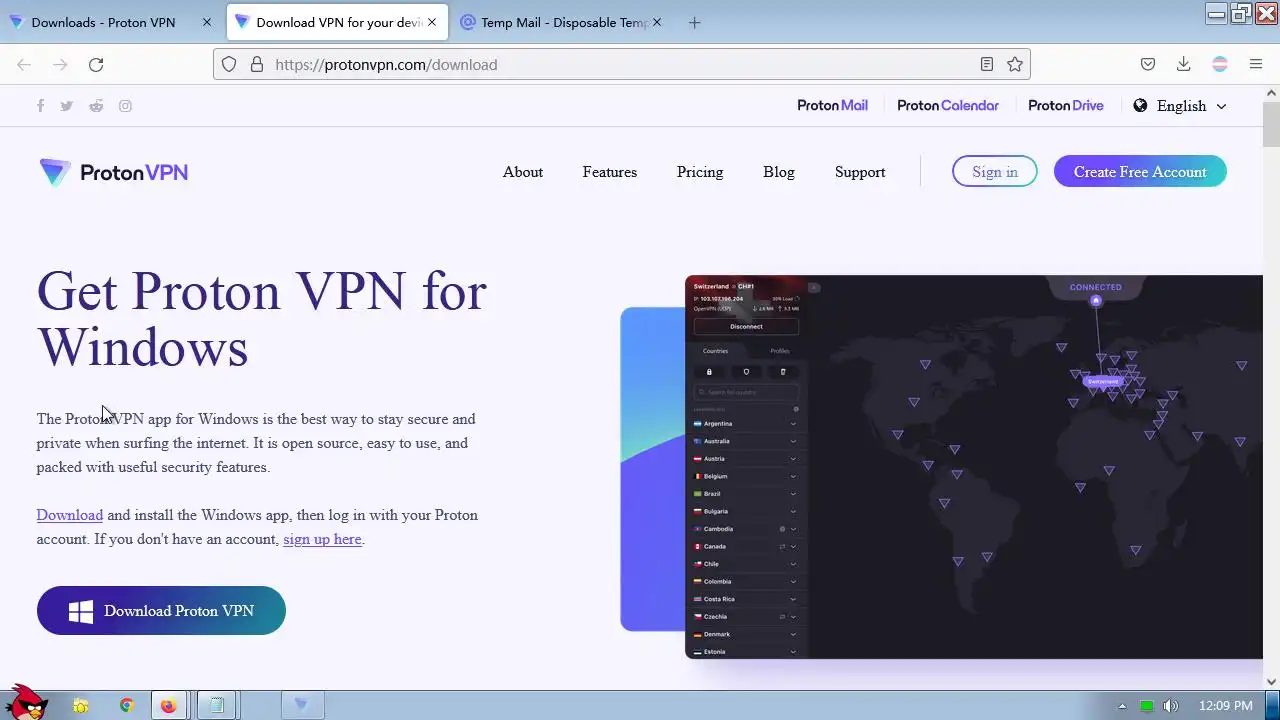Click the scrollbar down arrow
The image size is (1280, 720).
coord(1271,681)
